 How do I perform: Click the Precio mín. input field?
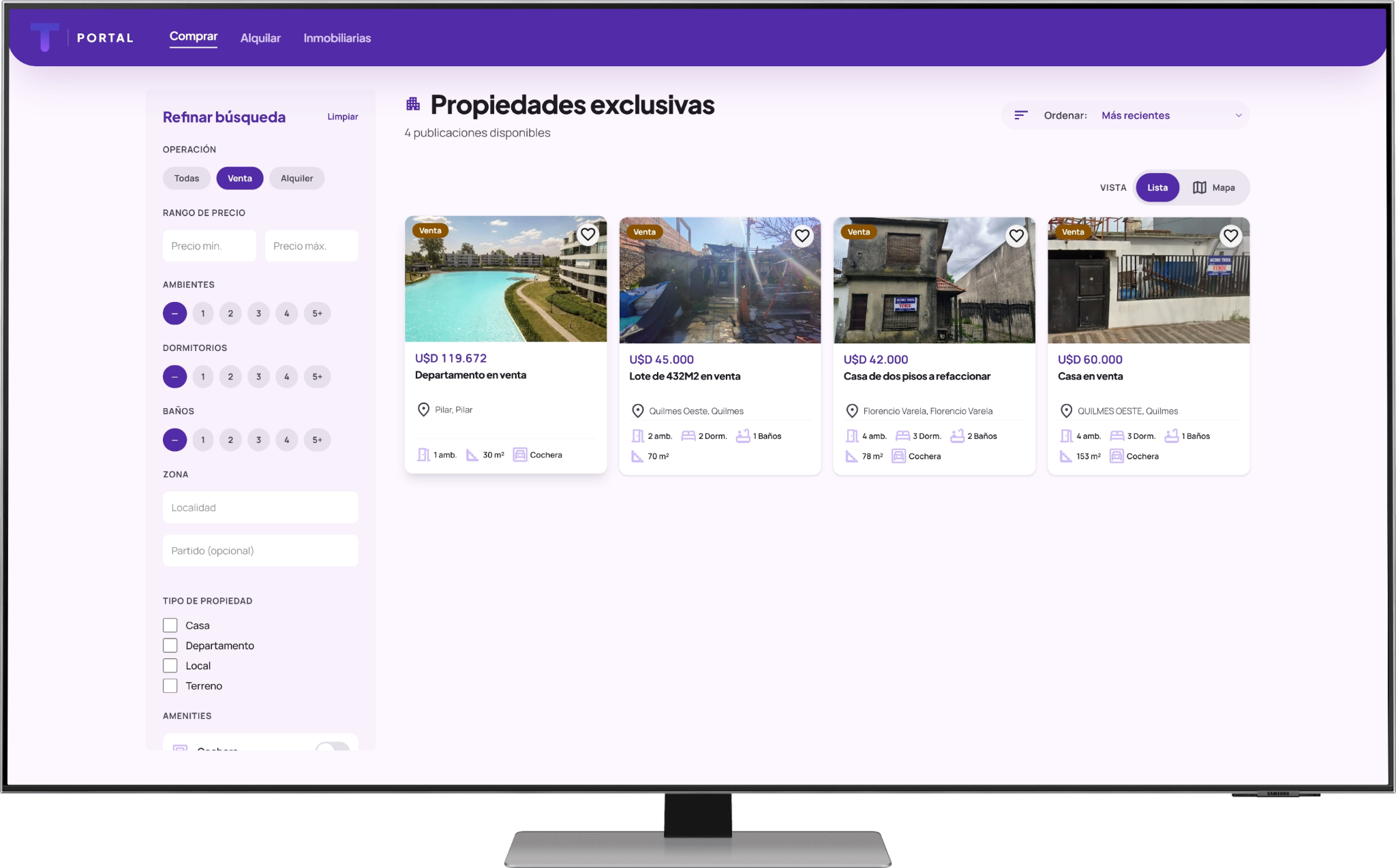click(x=209, y=246)
